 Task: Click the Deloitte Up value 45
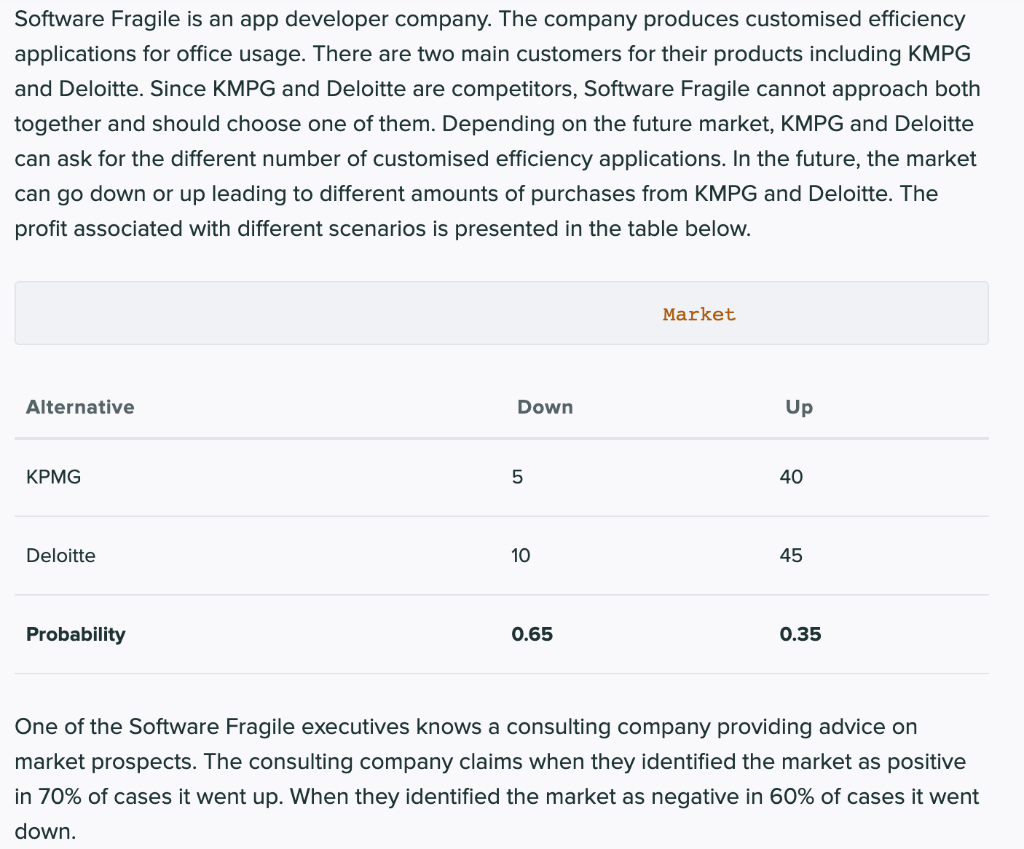pos(791,555)
